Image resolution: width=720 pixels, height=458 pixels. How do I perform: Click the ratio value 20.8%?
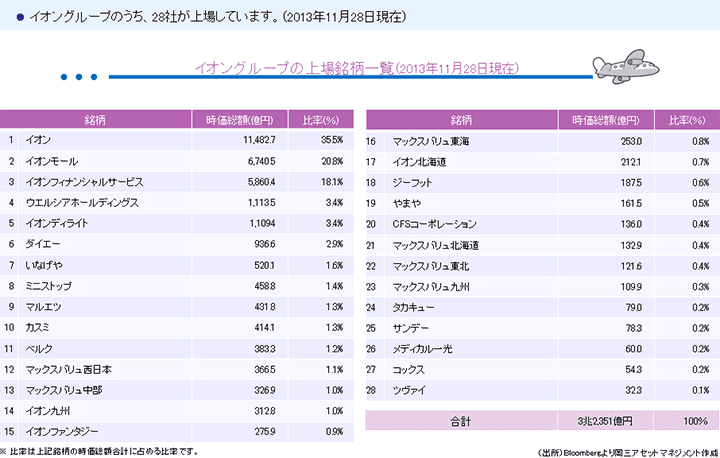[x=332, y=161]
